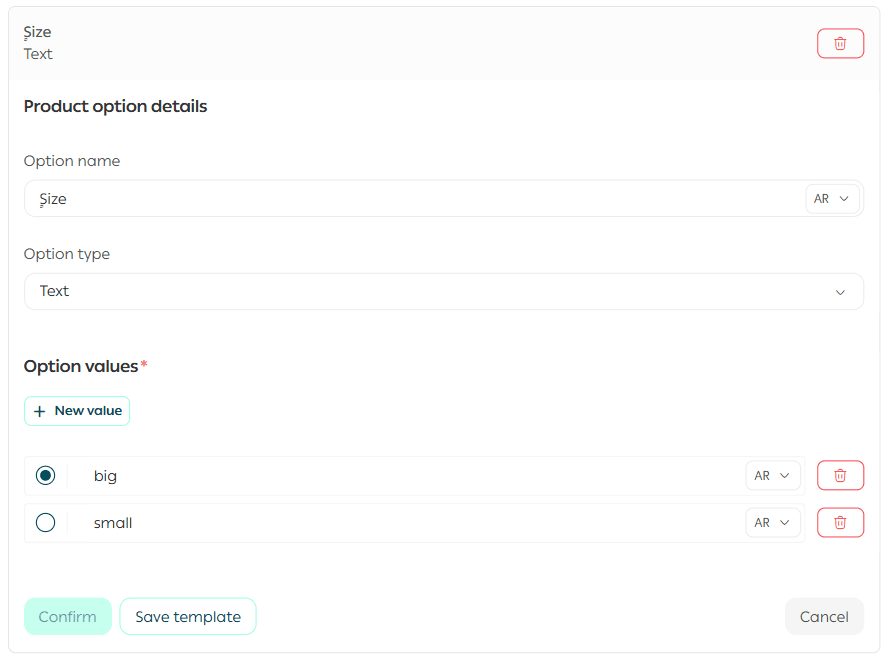Select the 'small' radio button as default
The width and height of the screenshot is (887, 660).
pos(45,523)
